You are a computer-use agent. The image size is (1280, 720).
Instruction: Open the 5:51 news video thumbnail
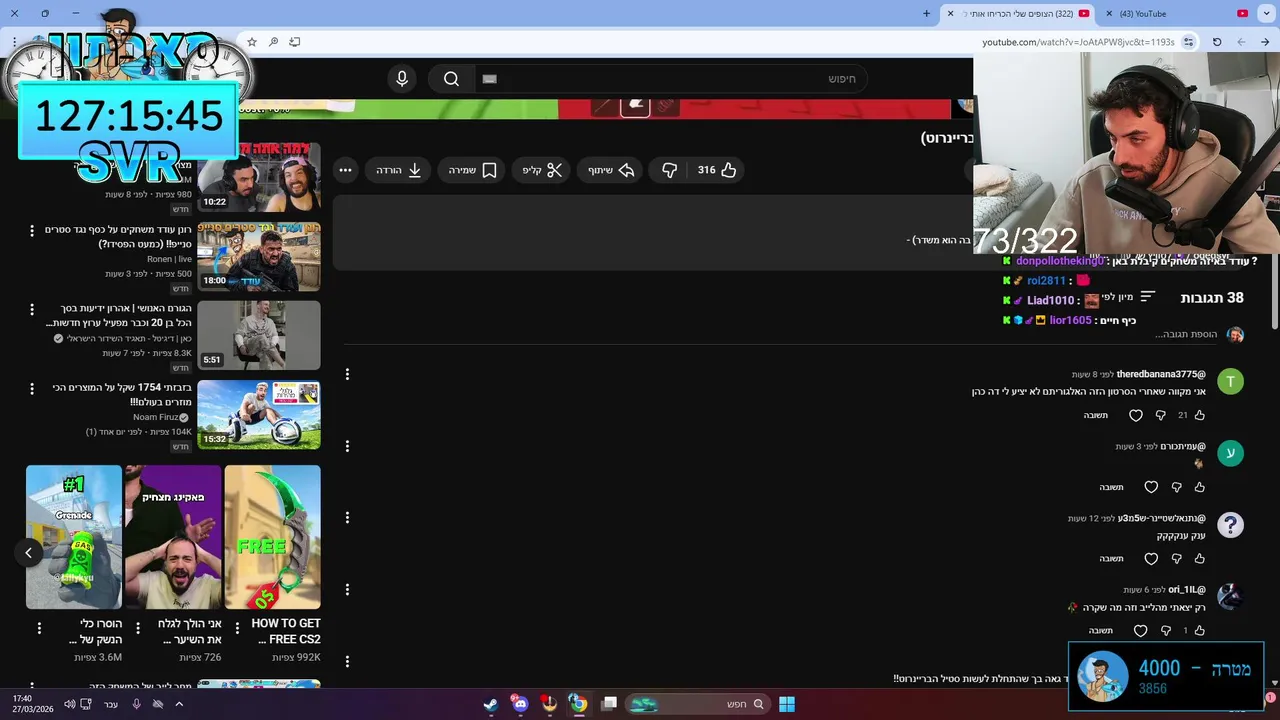[259, 335]
